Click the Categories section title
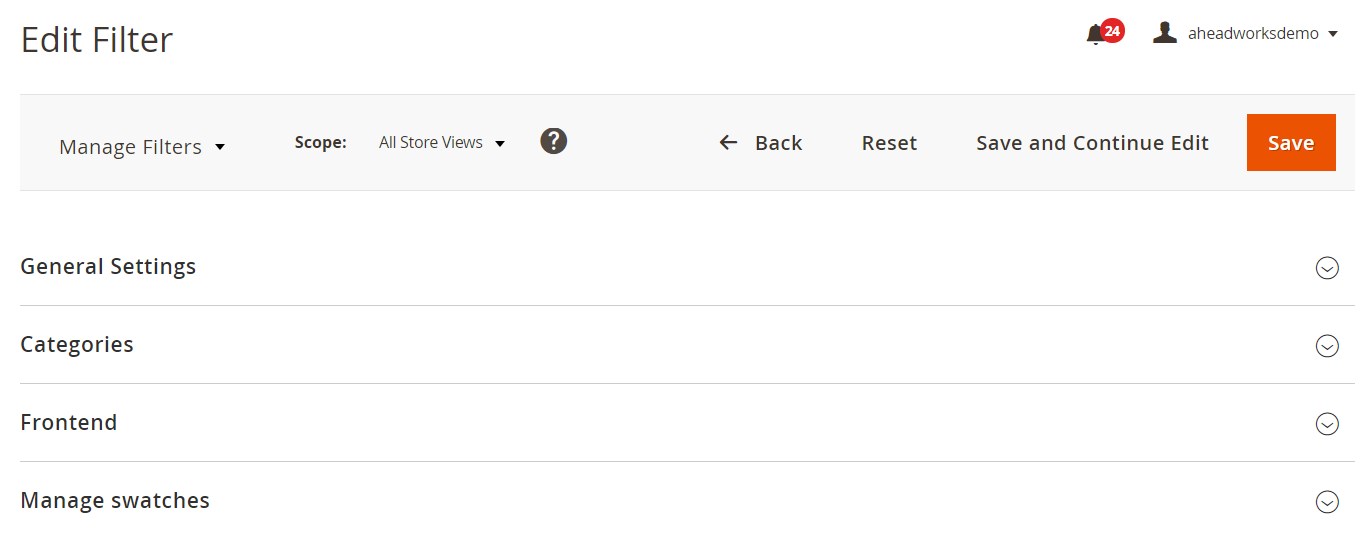Viewport: 1367px width, 536px height. (x=77, y=345)
